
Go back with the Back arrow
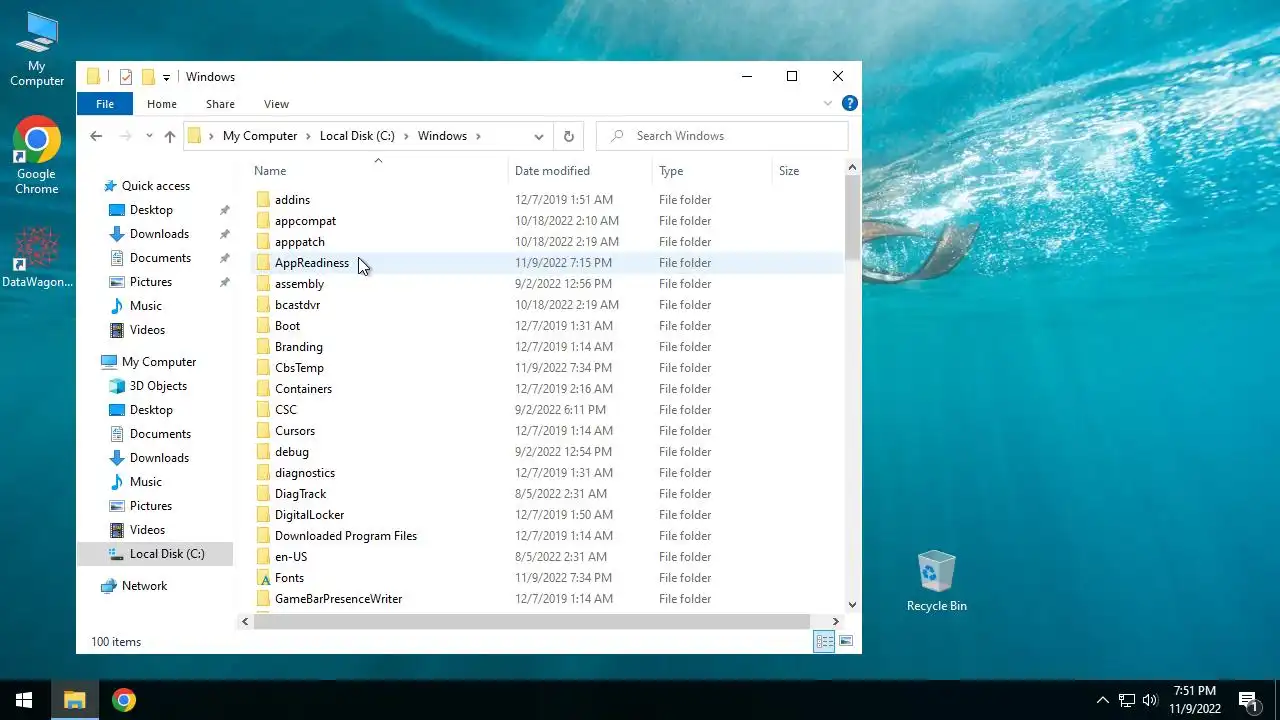coord(96,136)
